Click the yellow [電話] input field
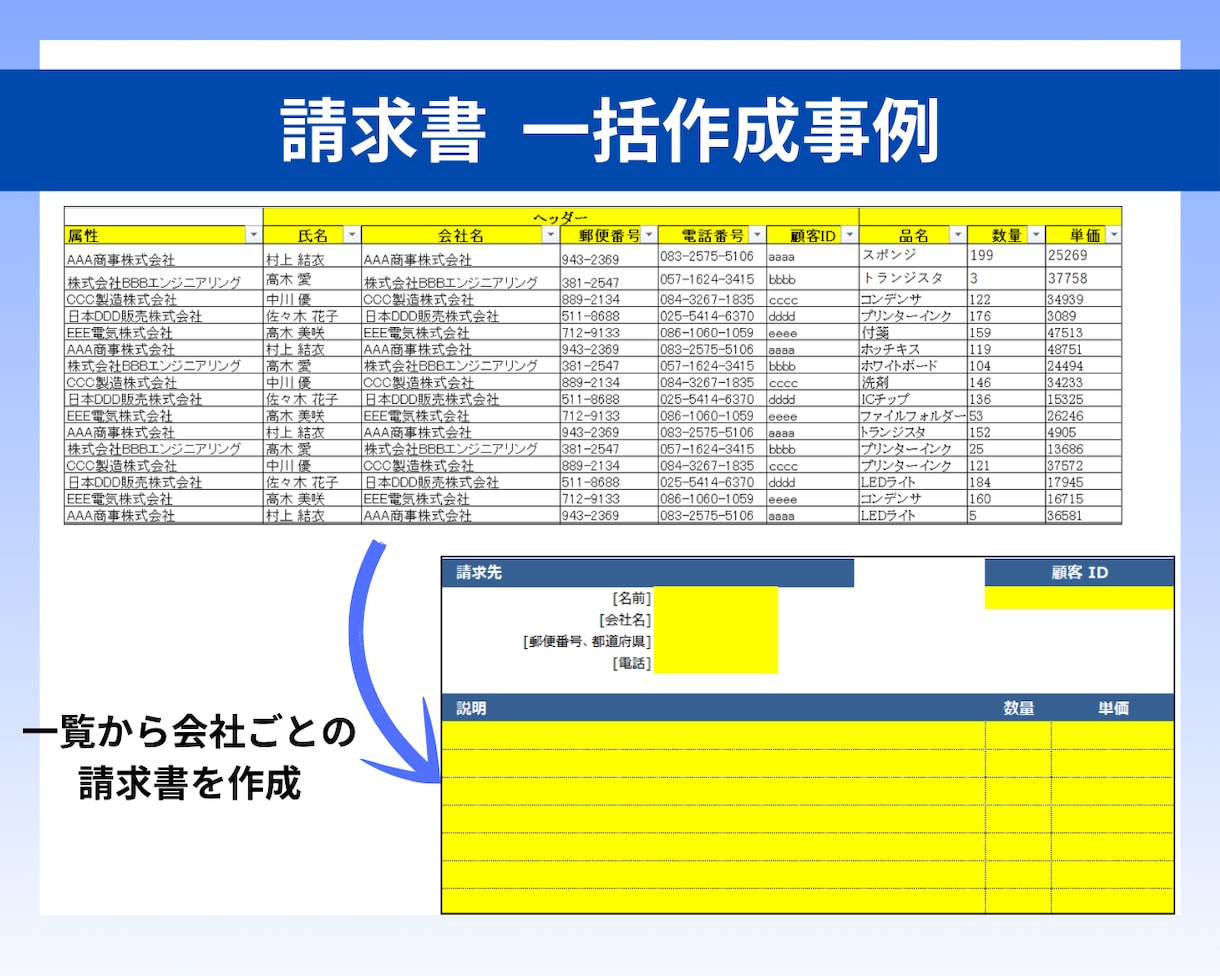The image size is (1220, 976). (x=715, y=662)
